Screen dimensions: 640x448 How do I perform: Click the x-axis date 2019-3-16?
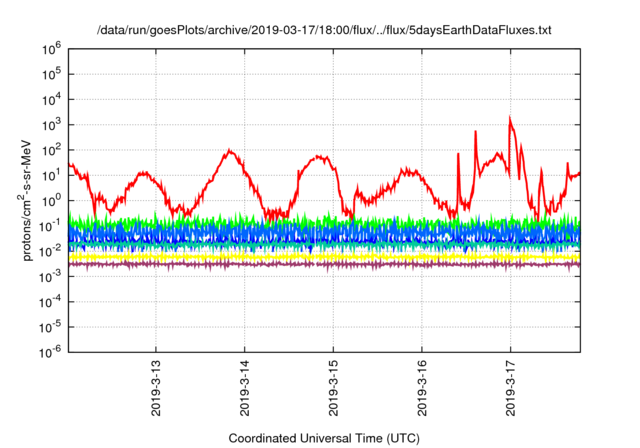[422, 388]
